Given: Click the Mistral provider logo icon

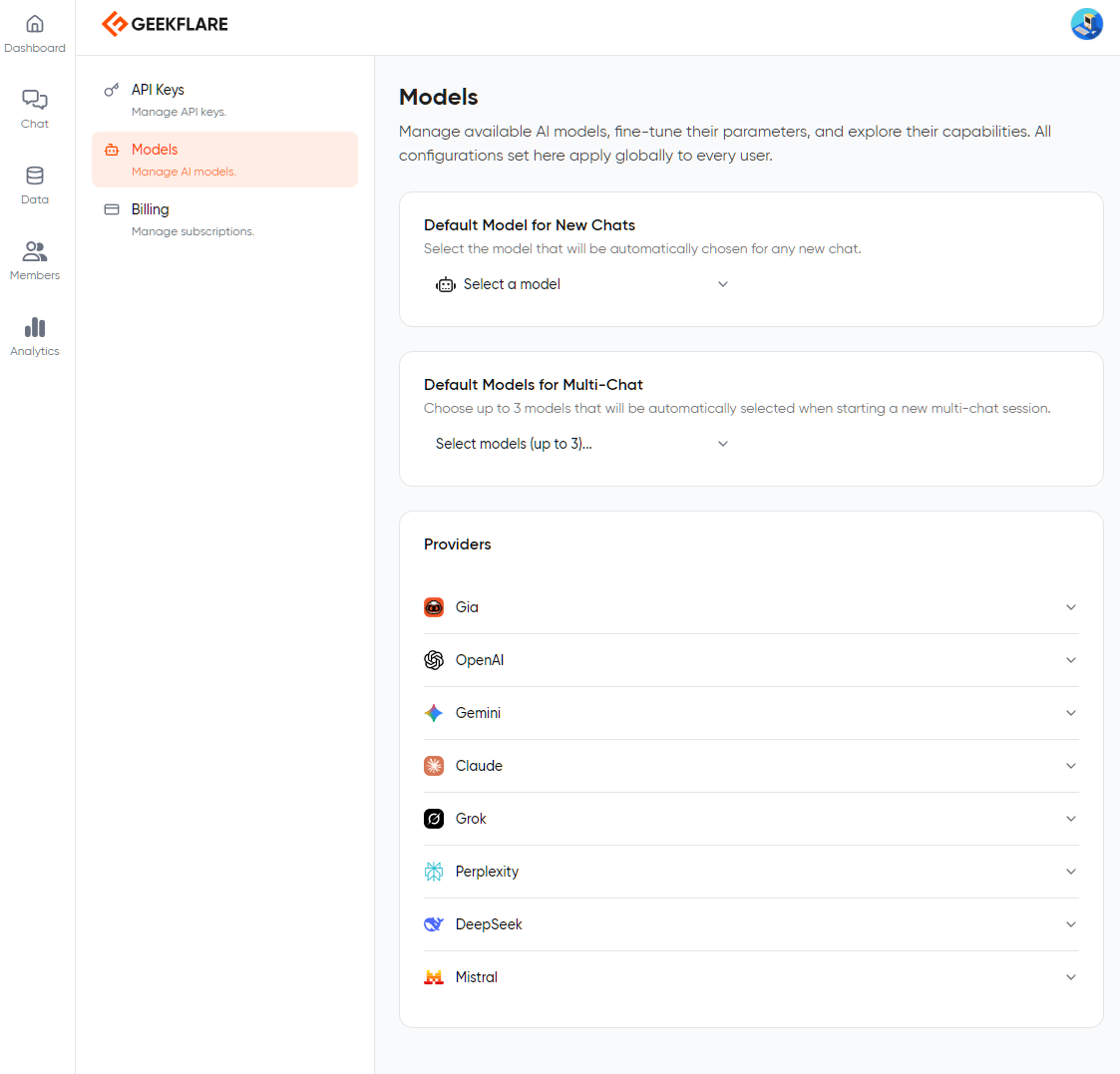Looking at the screenshot, I should (x=434, y=977).
